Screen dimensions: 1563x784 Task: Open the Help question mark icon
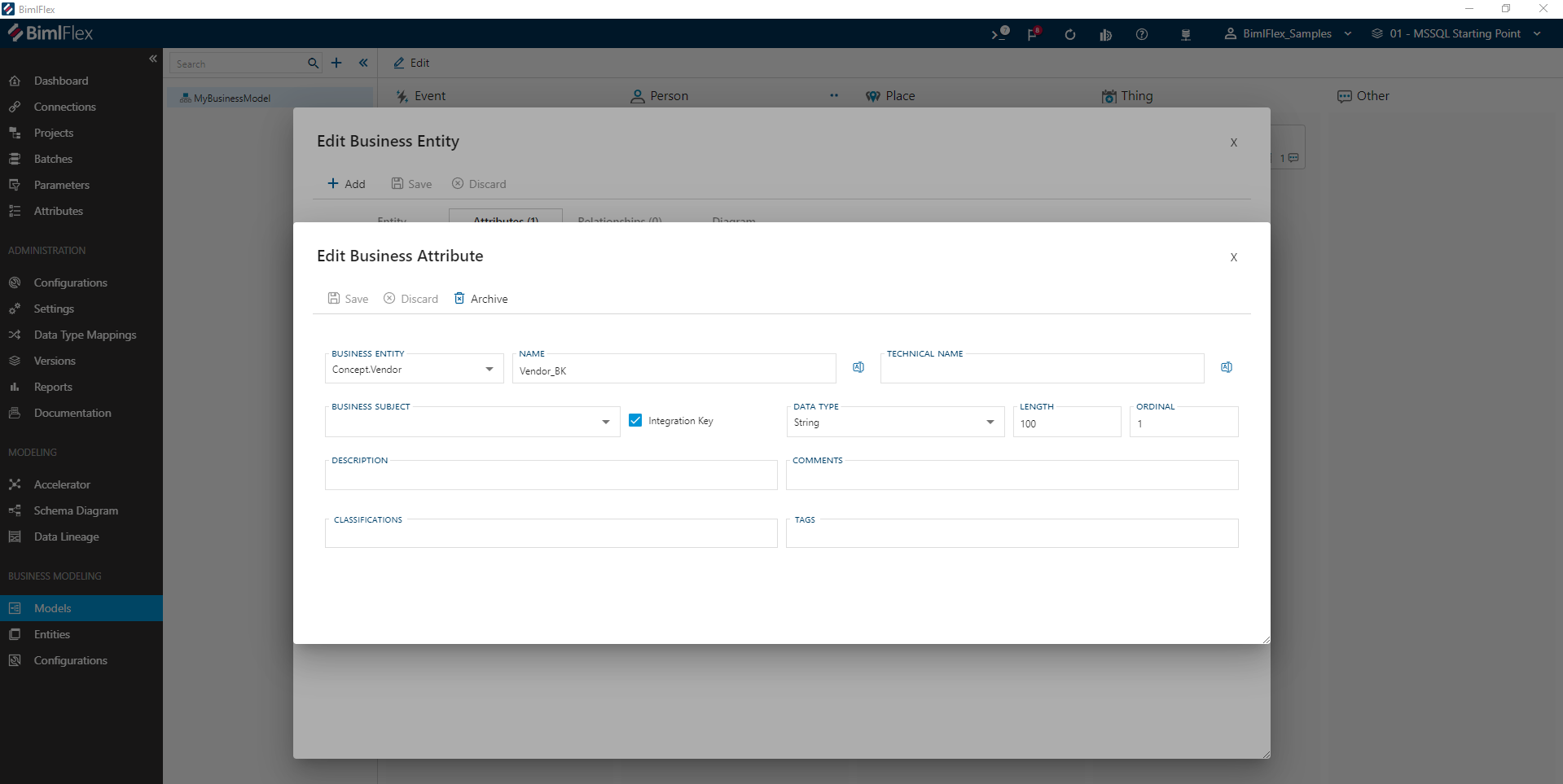pyautogui.click(x=1141, y=34)
